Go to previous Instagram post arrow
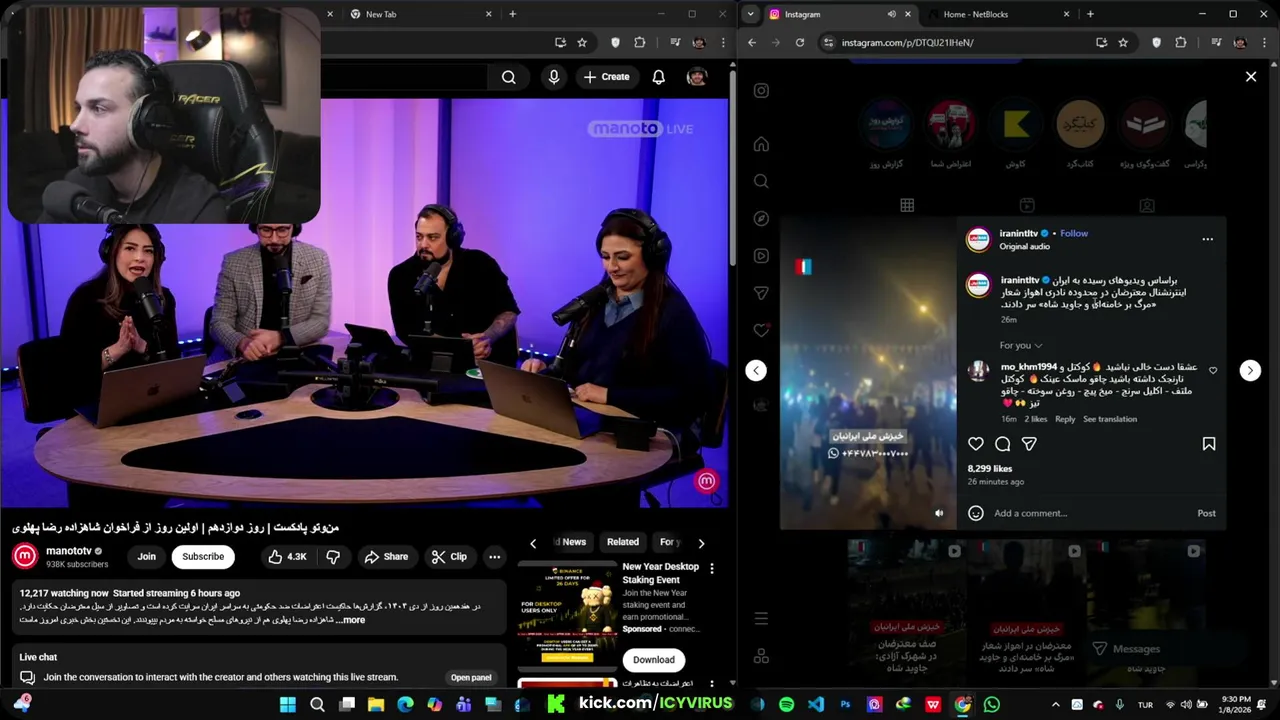The height and width of the screenshot is (720, 1280). [x=756, y=370]
